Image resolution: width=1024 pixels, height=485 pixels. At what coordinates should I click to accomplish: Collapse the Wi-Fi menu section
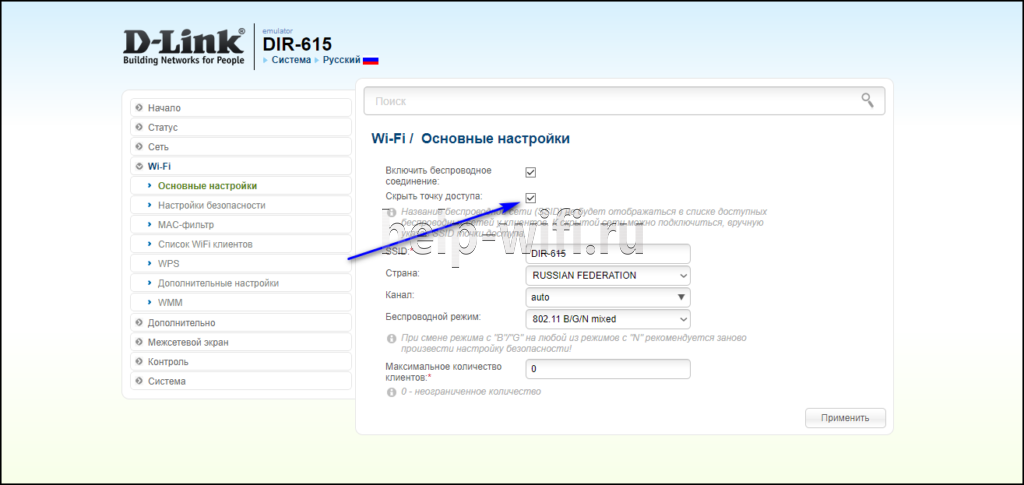(138, 166)
